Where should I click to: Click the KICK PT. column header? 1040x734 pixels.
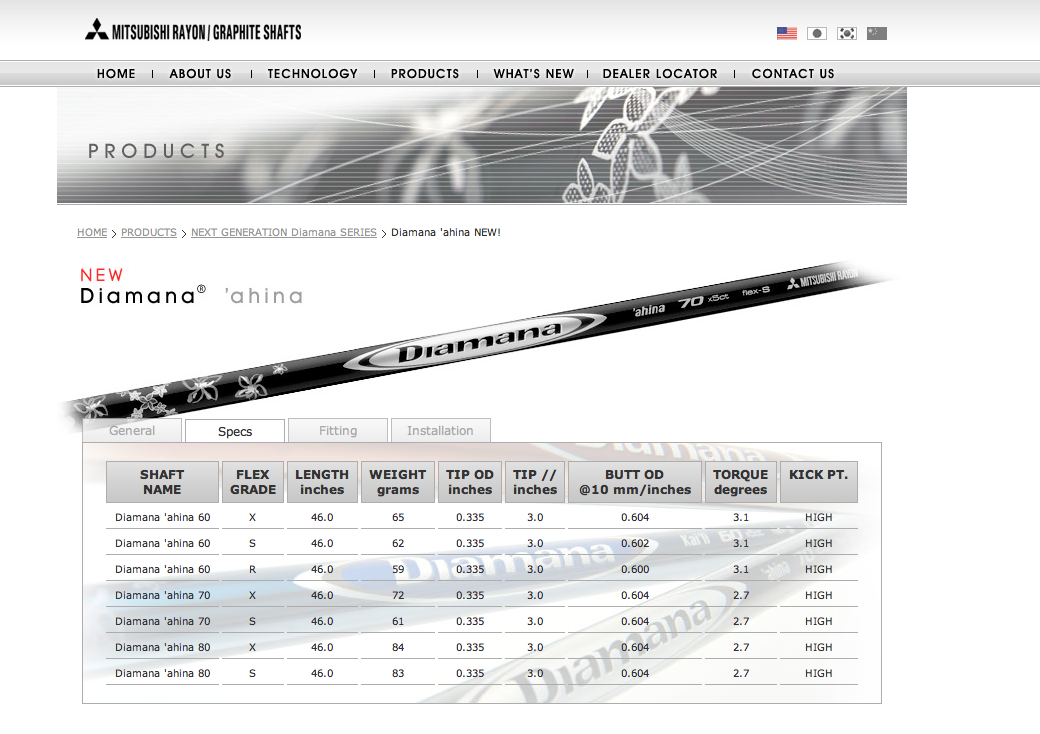click(x=818, y=482)
